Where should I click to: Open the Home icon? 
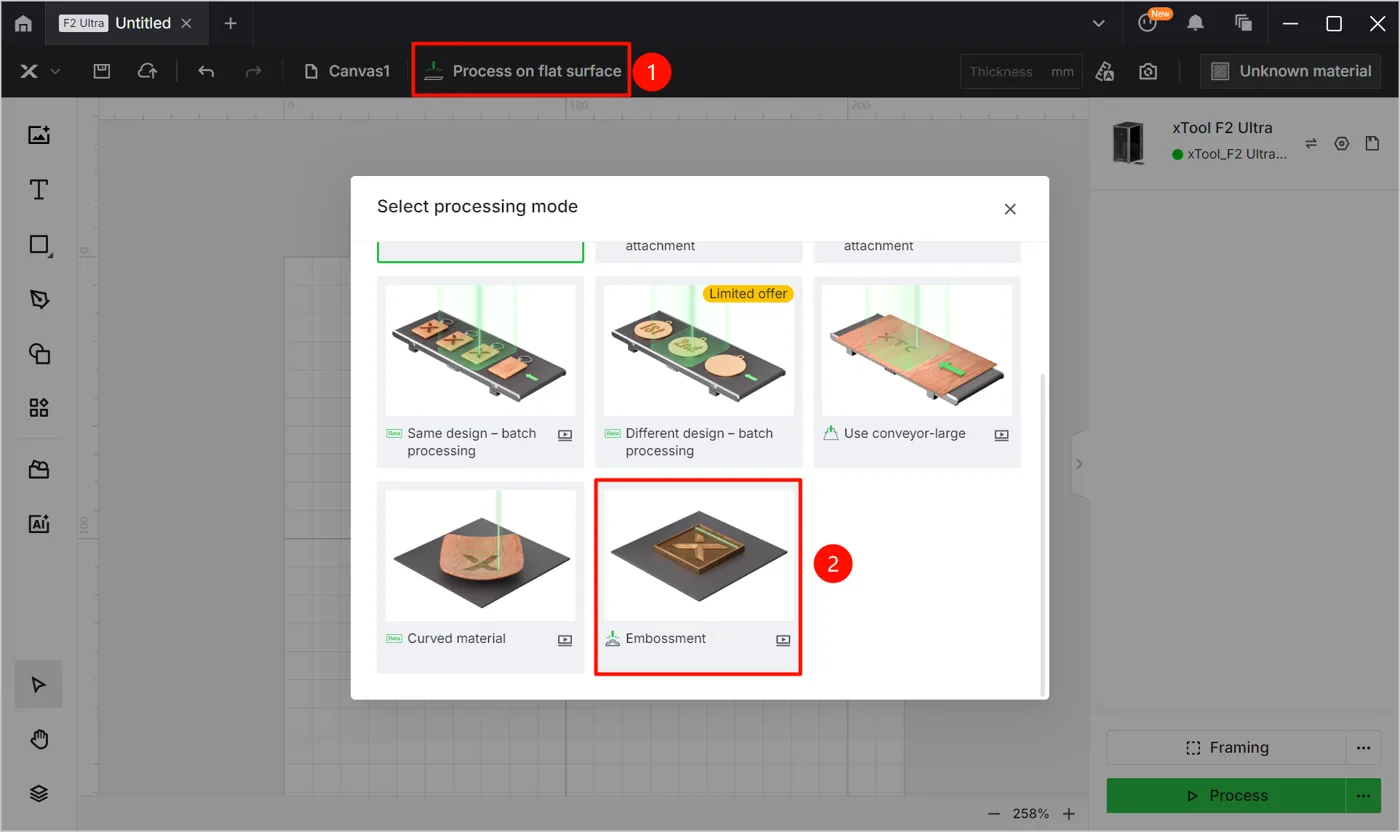(x=23, y=23)
